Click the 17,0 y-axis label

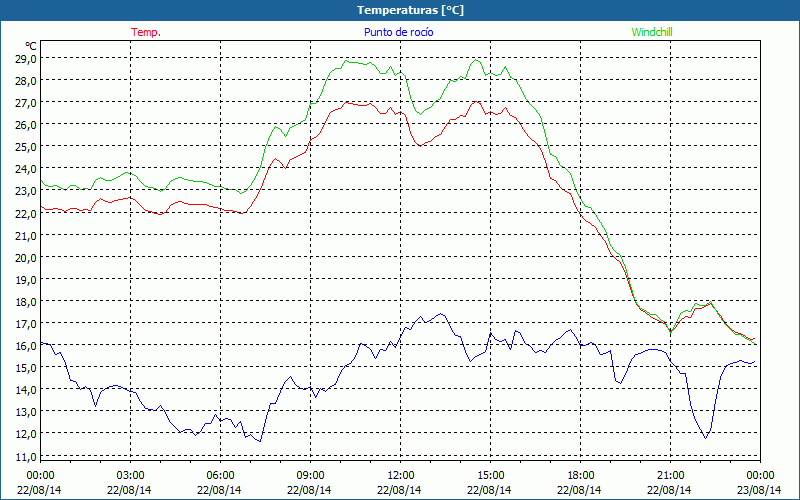coord(26,323)
